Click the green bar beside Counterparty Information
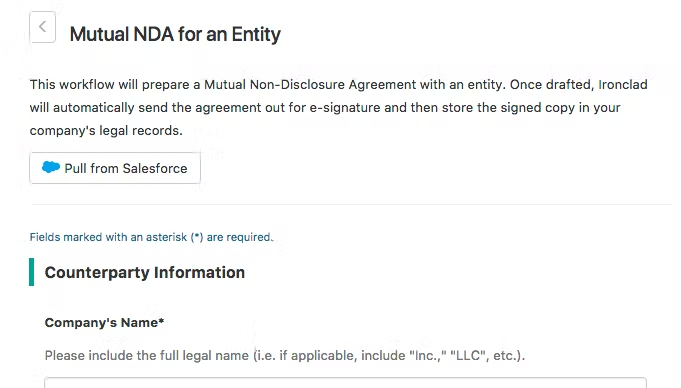This screenshot has height=388, width=681. click(31, 272)
